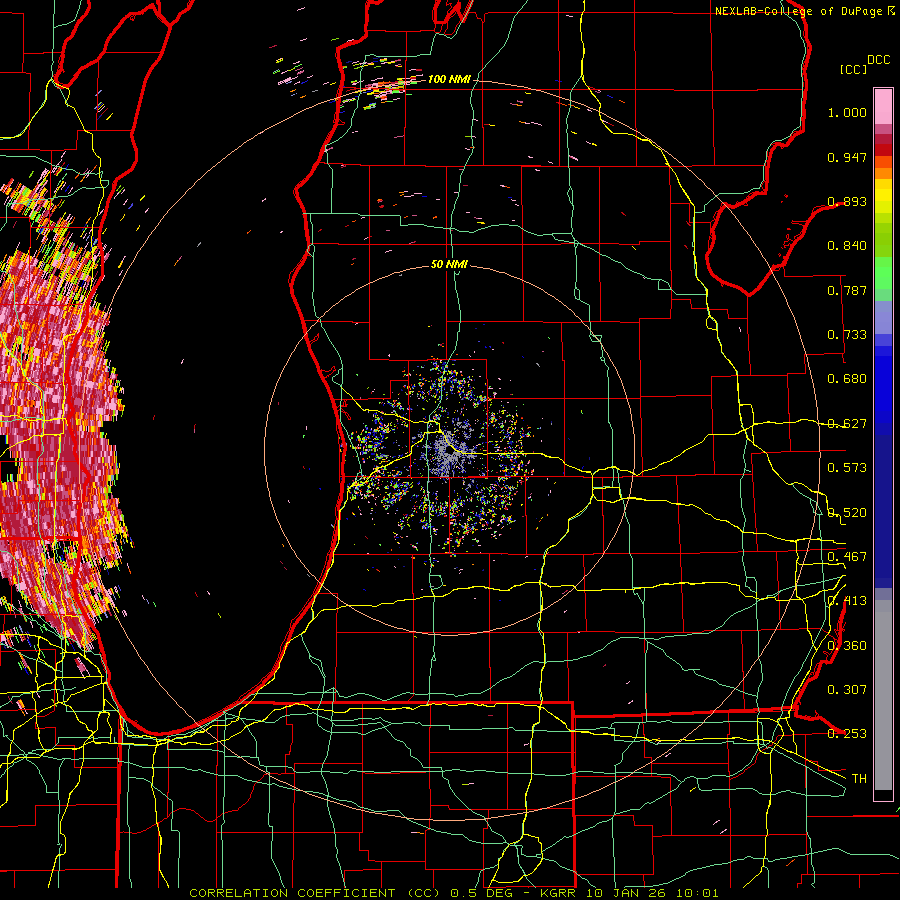Image resolution: width=900 pixels, height=900 pixels.
Task: Pick the light pink top color bar segment
Action: (x=883, y=106)
